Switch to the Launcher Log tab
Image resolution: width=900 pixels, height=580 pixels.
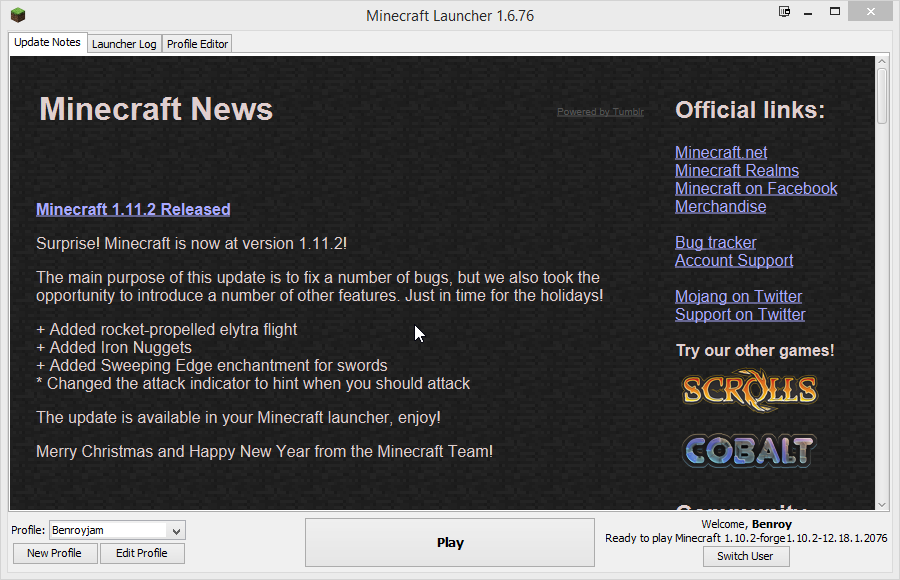click(124, 44)
